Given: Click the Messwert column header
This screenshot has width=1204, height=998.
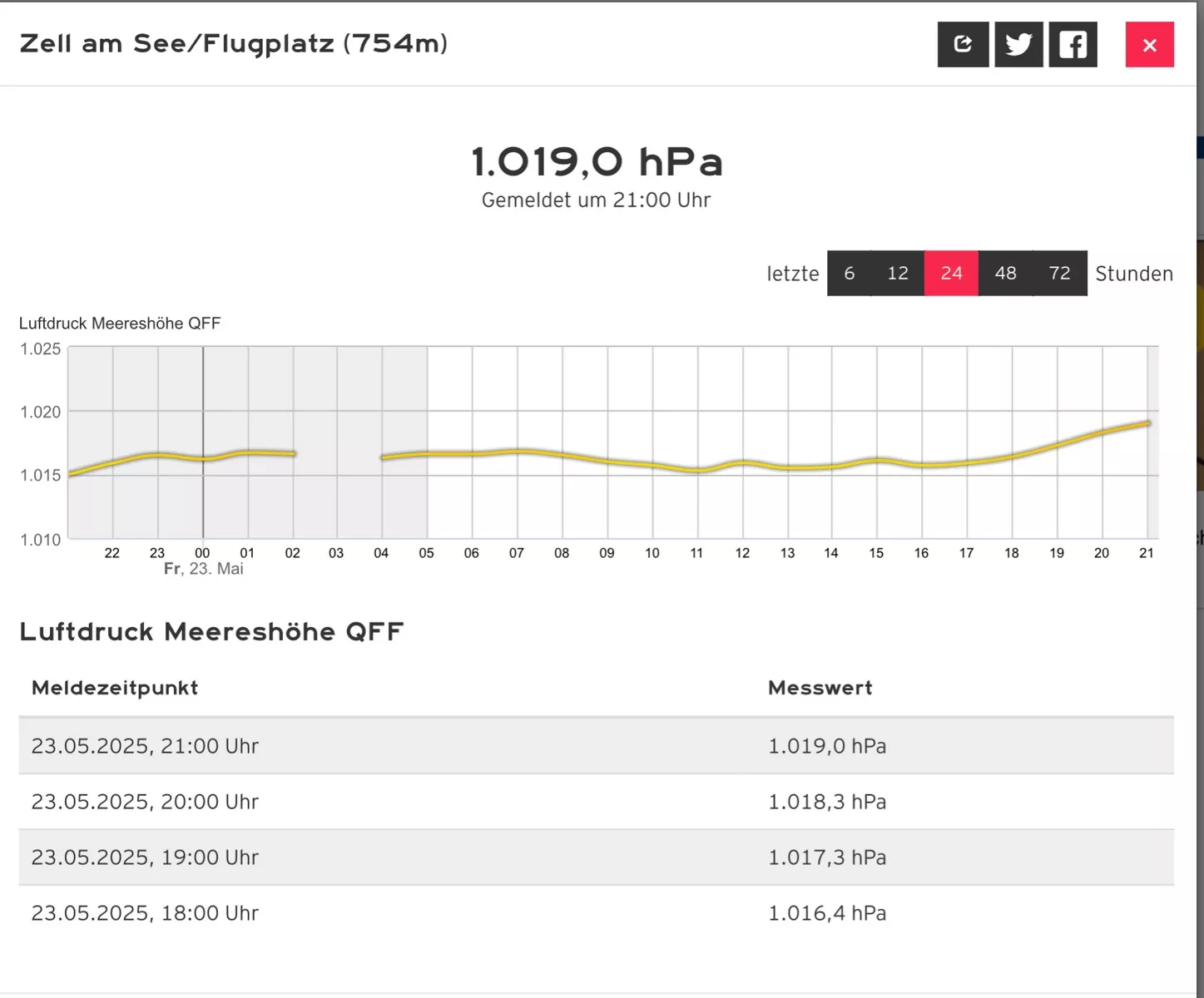Looking at the screenshot, I should tap(820, 688).
